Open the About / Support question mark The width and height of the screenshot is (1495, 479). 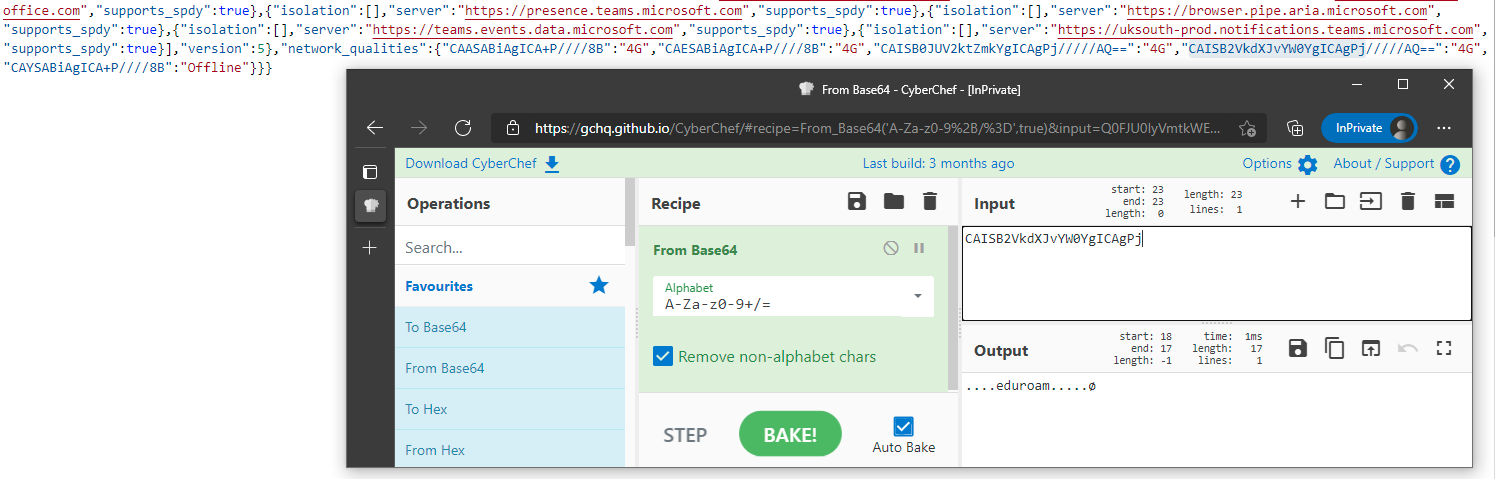click(x=1449, y=165)
